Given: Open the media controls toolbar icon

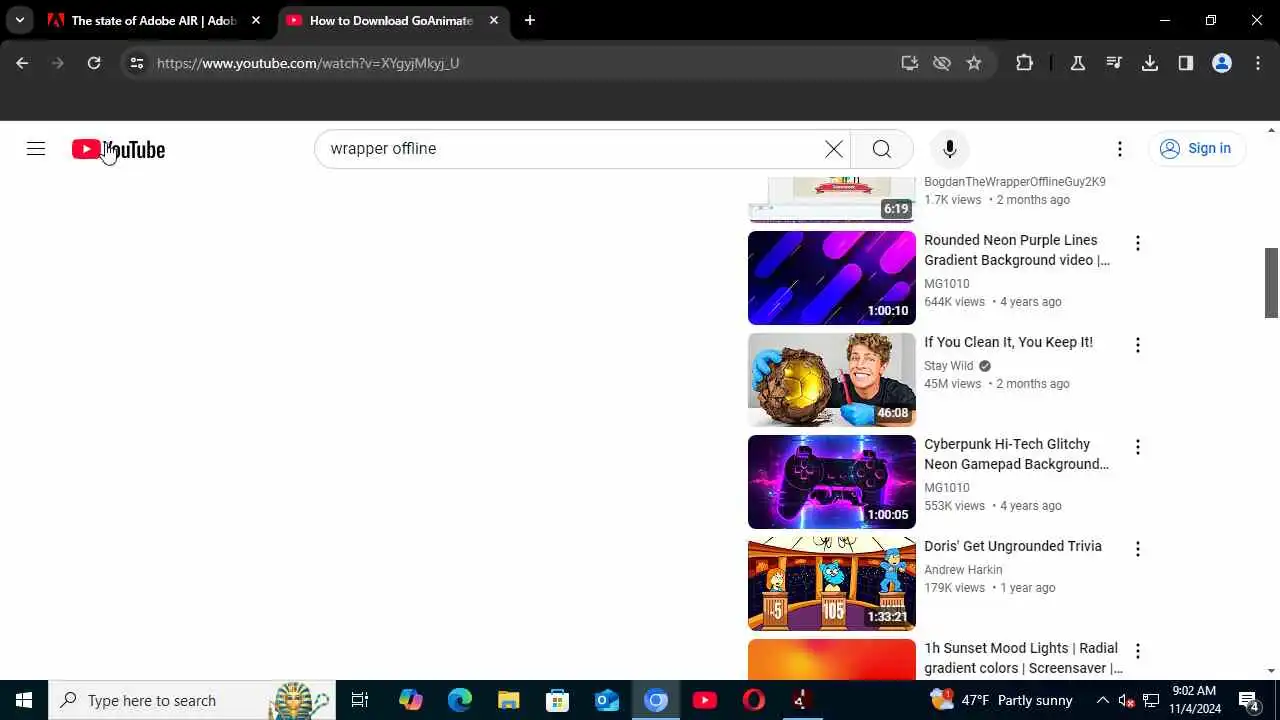Looking at the screenshot, I should point(1114,63).
